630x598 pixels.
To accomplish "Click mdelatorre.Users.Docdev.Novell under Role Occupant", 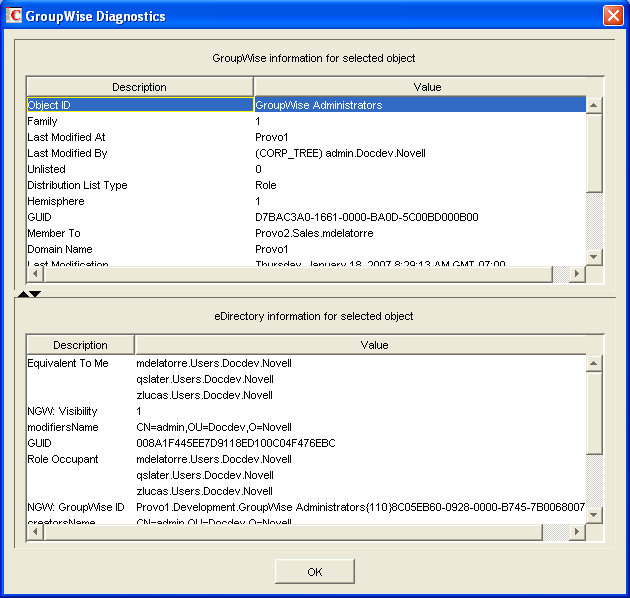I will point(214,459).
